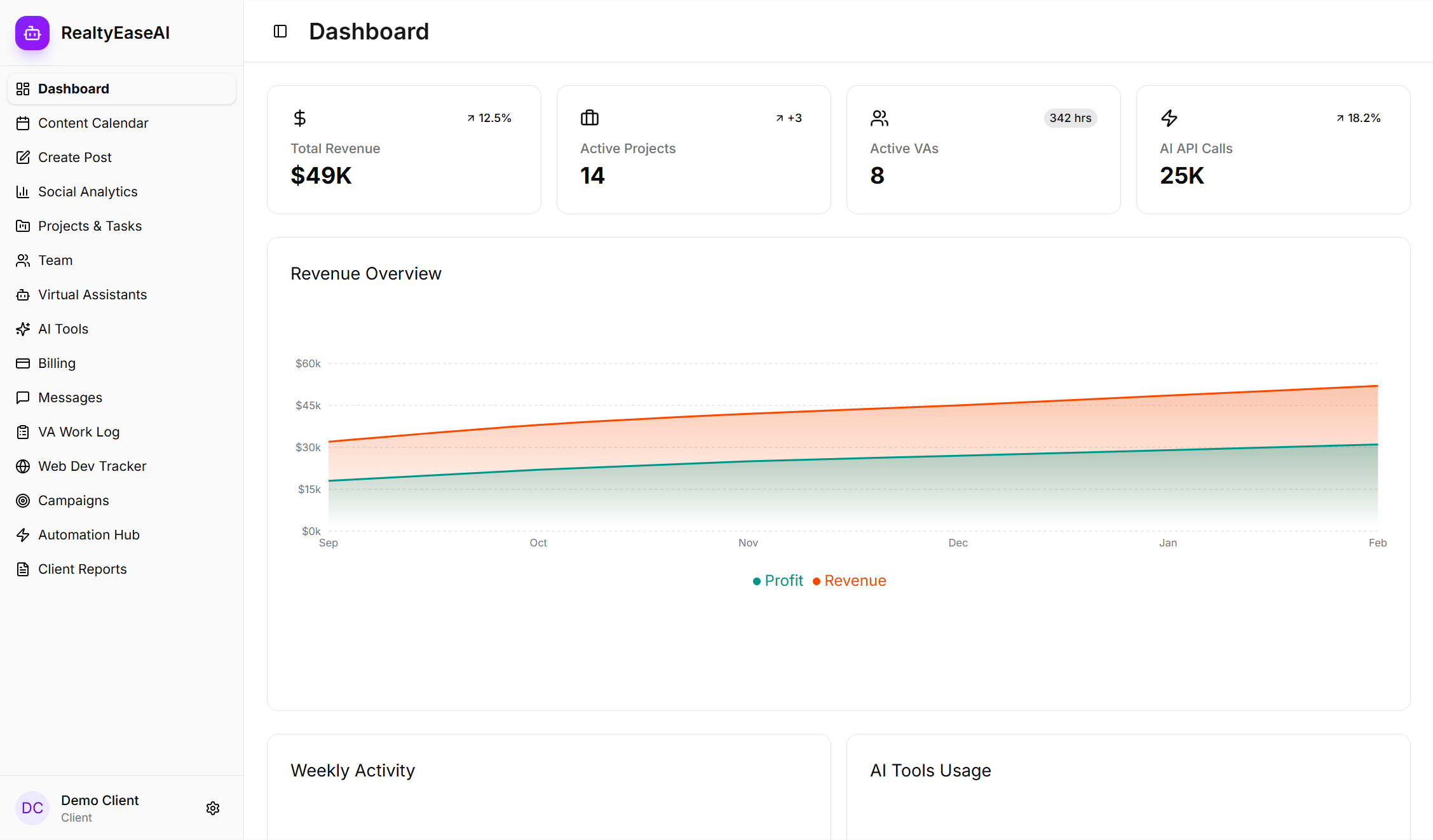The height and width of the screenshot is (840, 1433).
Task: Open Create Post via its pencil icon
Action: (23, 157)
